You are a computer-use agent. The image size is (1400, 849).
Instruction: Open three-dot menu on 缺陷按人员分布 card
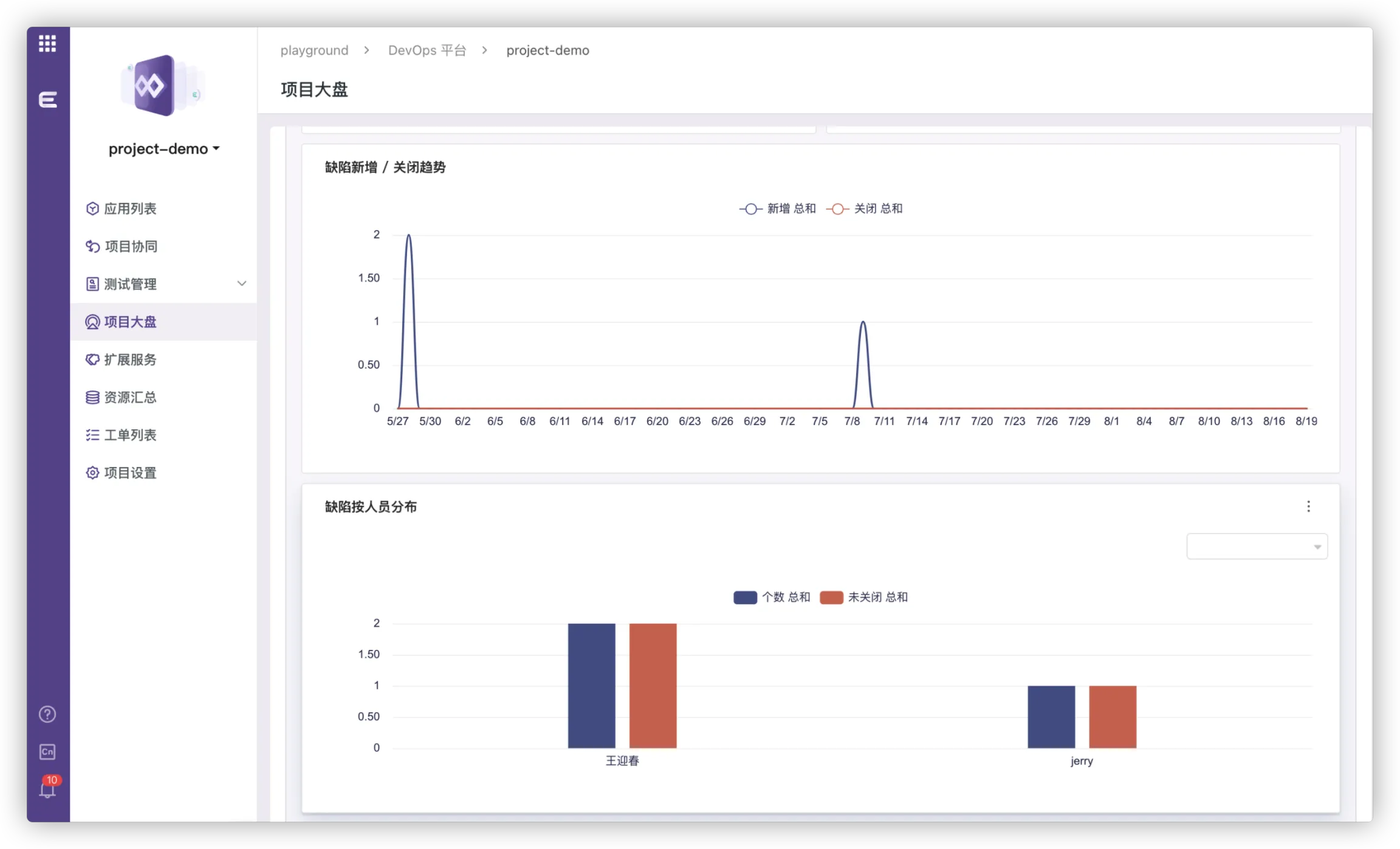1308,506
